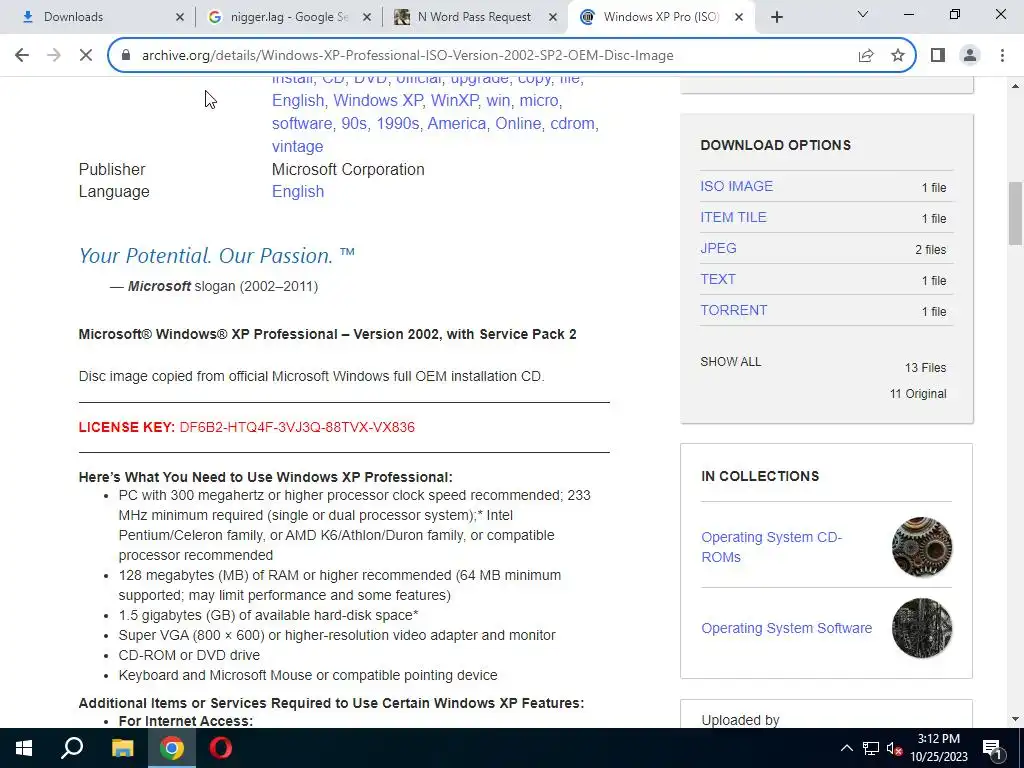The height and width of the screenshot is (768, 1024).
Task: Click the scrollbar up arrow
Action: click(1015, 86)
